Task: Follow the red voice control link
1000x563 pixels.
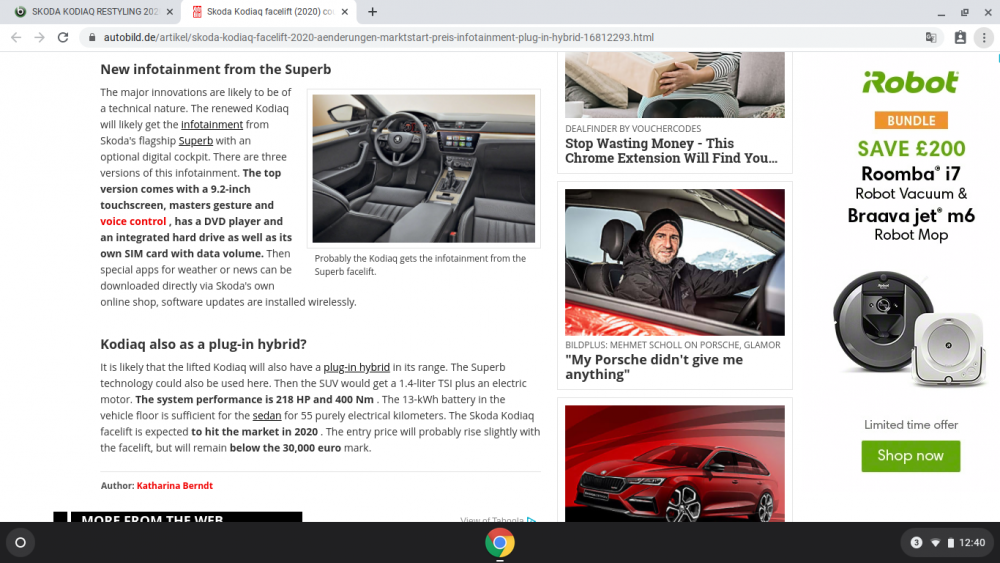Action: [133, 221]
